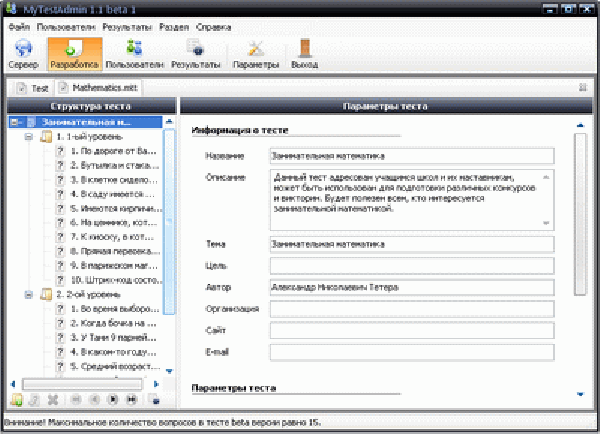
Task: Open Параметры from the toolbar
Action: (x=256, y=54)
